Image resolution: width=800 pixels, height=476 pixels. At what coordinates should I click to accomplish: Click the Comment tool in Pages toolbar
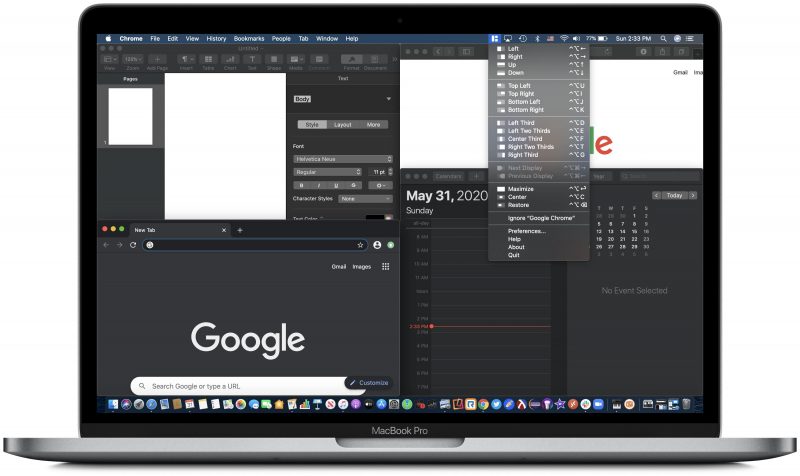319,60
